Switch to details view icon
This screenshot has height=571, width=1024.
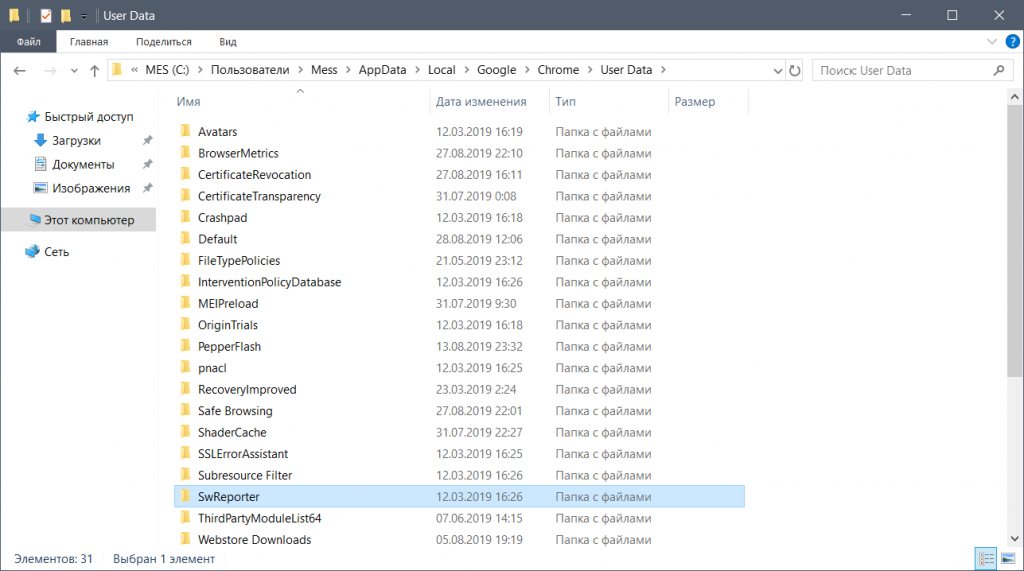(985, 558)
